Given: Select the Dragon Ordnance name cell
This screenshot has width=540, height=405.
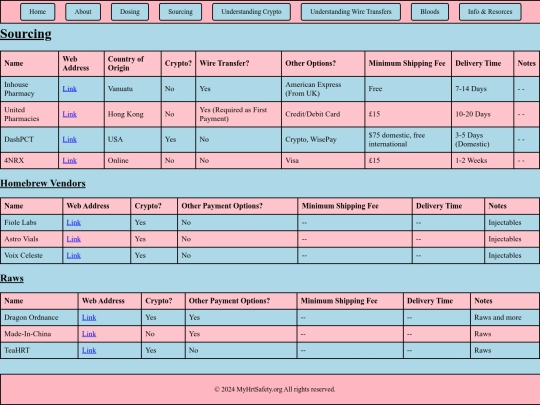Looking at the screenshot, I should (39, 318).
